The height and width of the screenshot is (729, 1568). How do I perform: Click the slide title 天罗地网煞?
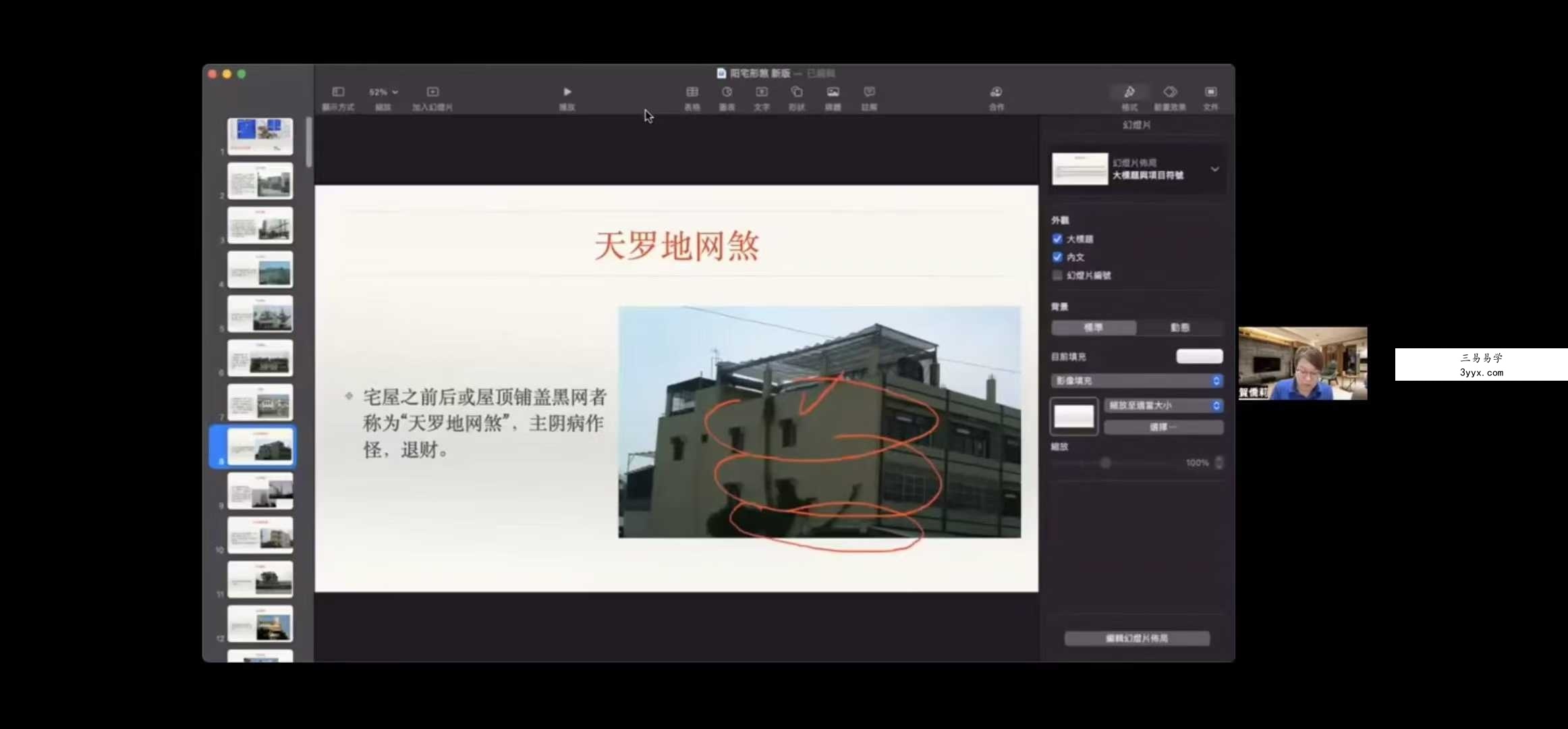click(x=677, y=246)
